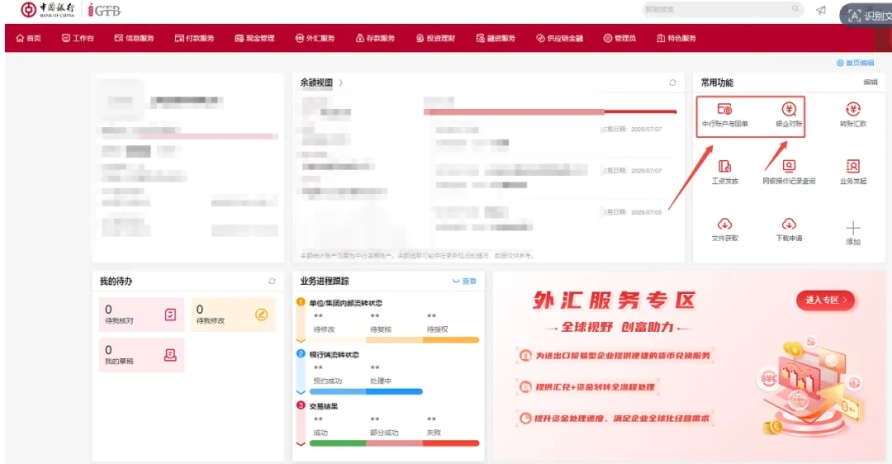Screen dimensions: 892x464
Task: Open the 供应链金融 menu
Action: click(560, 38)
